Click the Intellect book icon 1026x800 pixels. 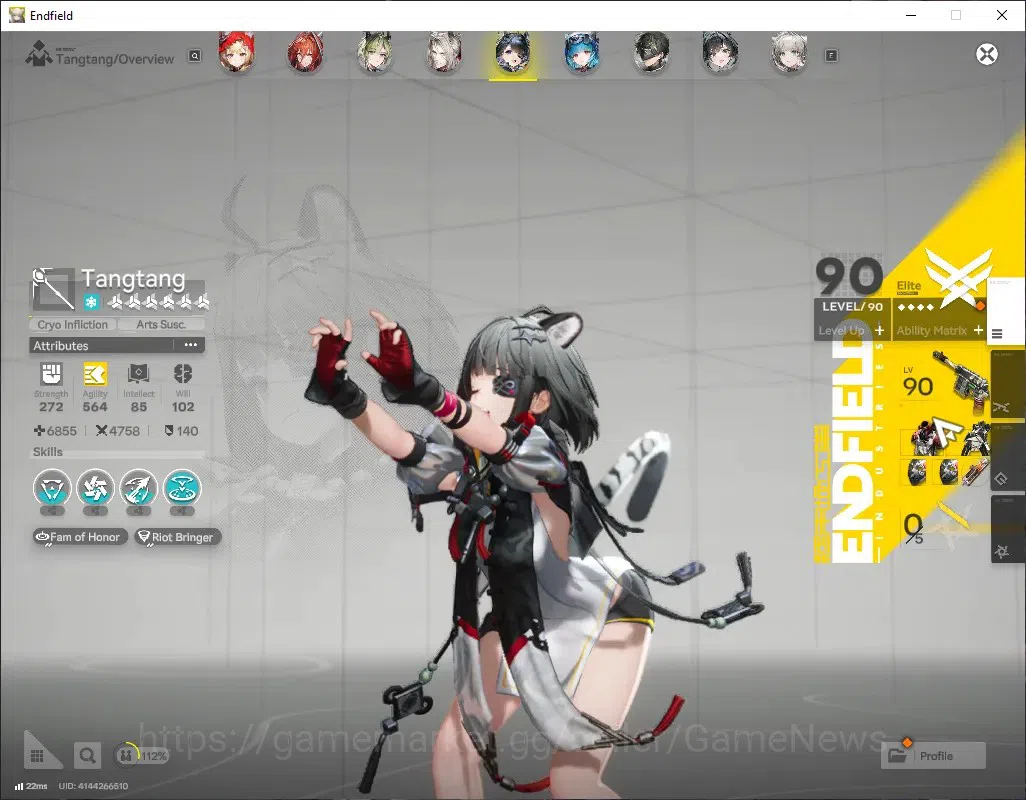point(139,374)
